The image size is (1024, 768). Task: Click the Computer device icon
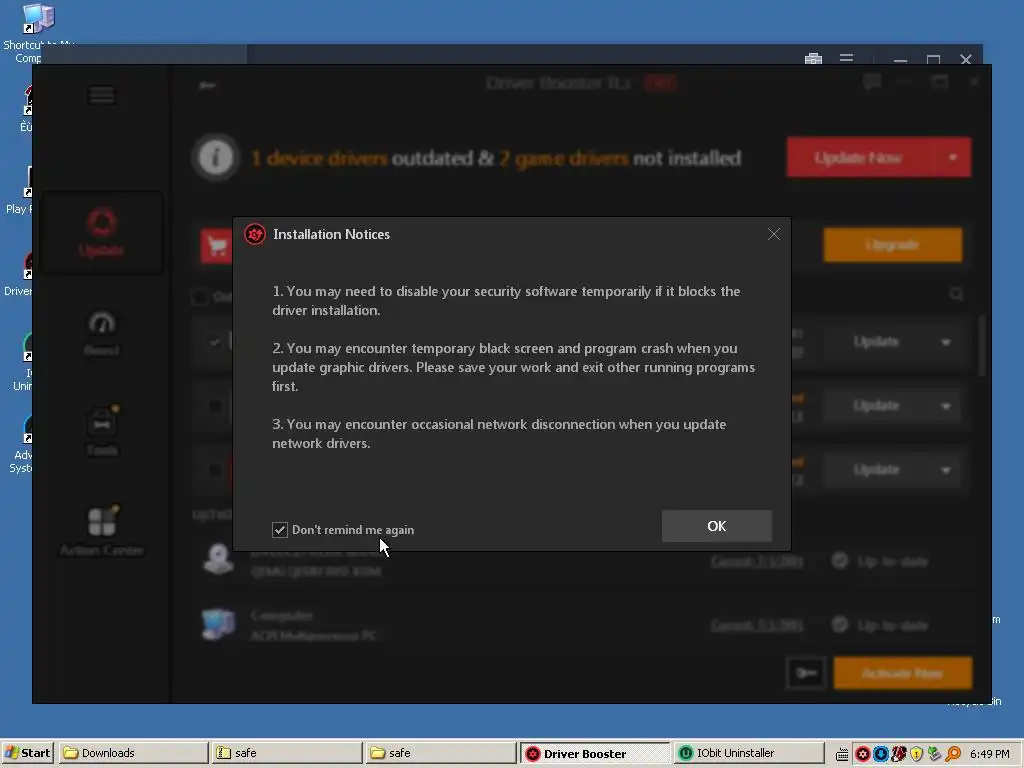point(218,624)
